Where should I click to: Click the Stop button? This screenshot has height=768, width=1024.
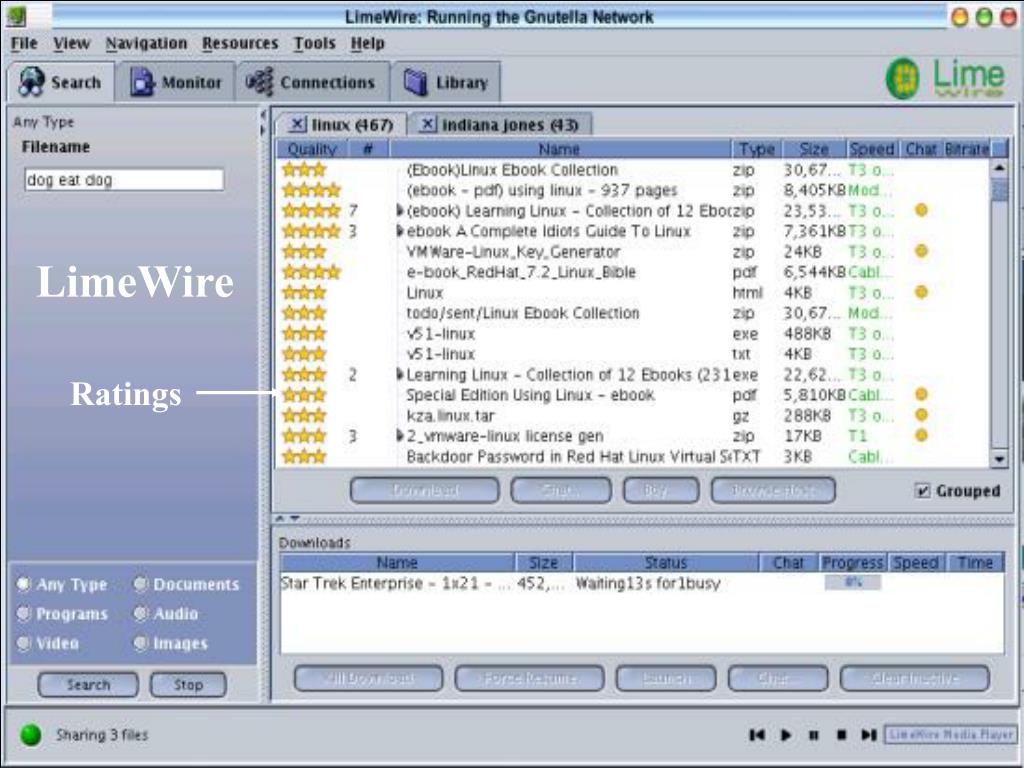188,684
